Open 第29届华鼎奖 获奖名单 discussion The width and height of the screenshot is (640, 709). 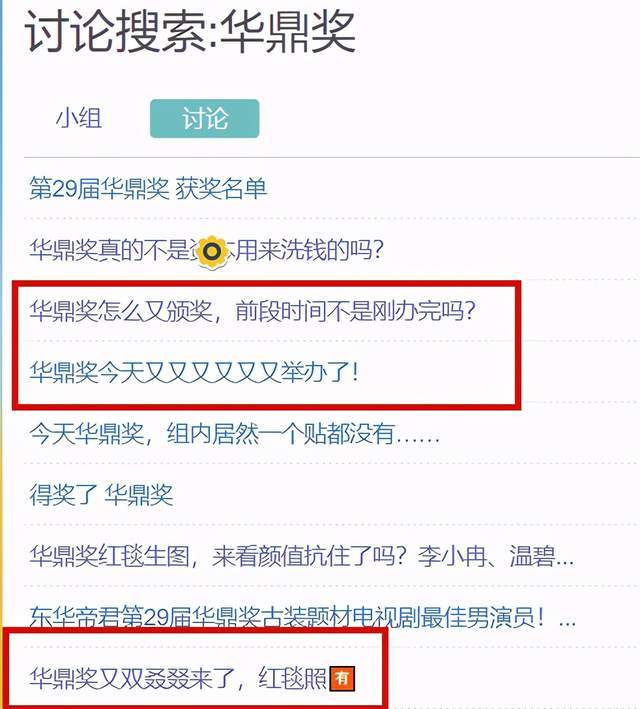[x=148, y=189]
